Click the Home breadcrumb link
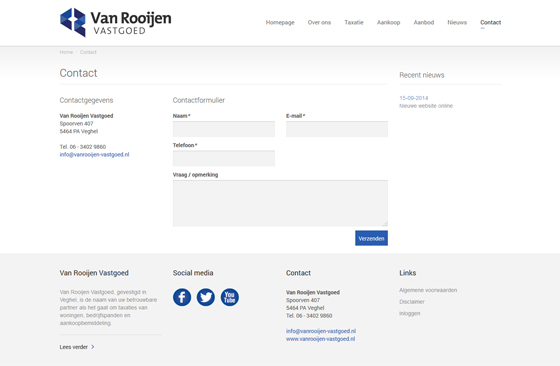Screen dimensions: 560x366 (66, 52)
